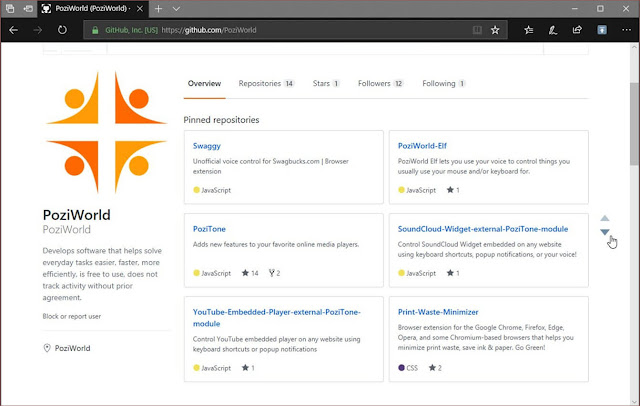Viewport: 640px width, 406px height.
Task: Click the Block or report user link
Action: coord(71,316)
